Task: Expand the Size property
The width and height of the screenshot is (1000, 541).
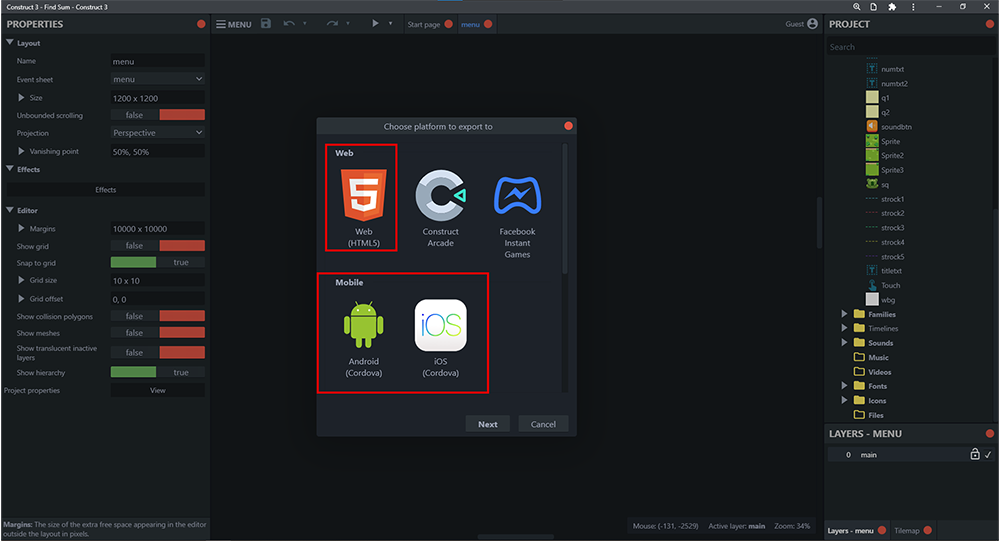Action: [x=21, y=98]
